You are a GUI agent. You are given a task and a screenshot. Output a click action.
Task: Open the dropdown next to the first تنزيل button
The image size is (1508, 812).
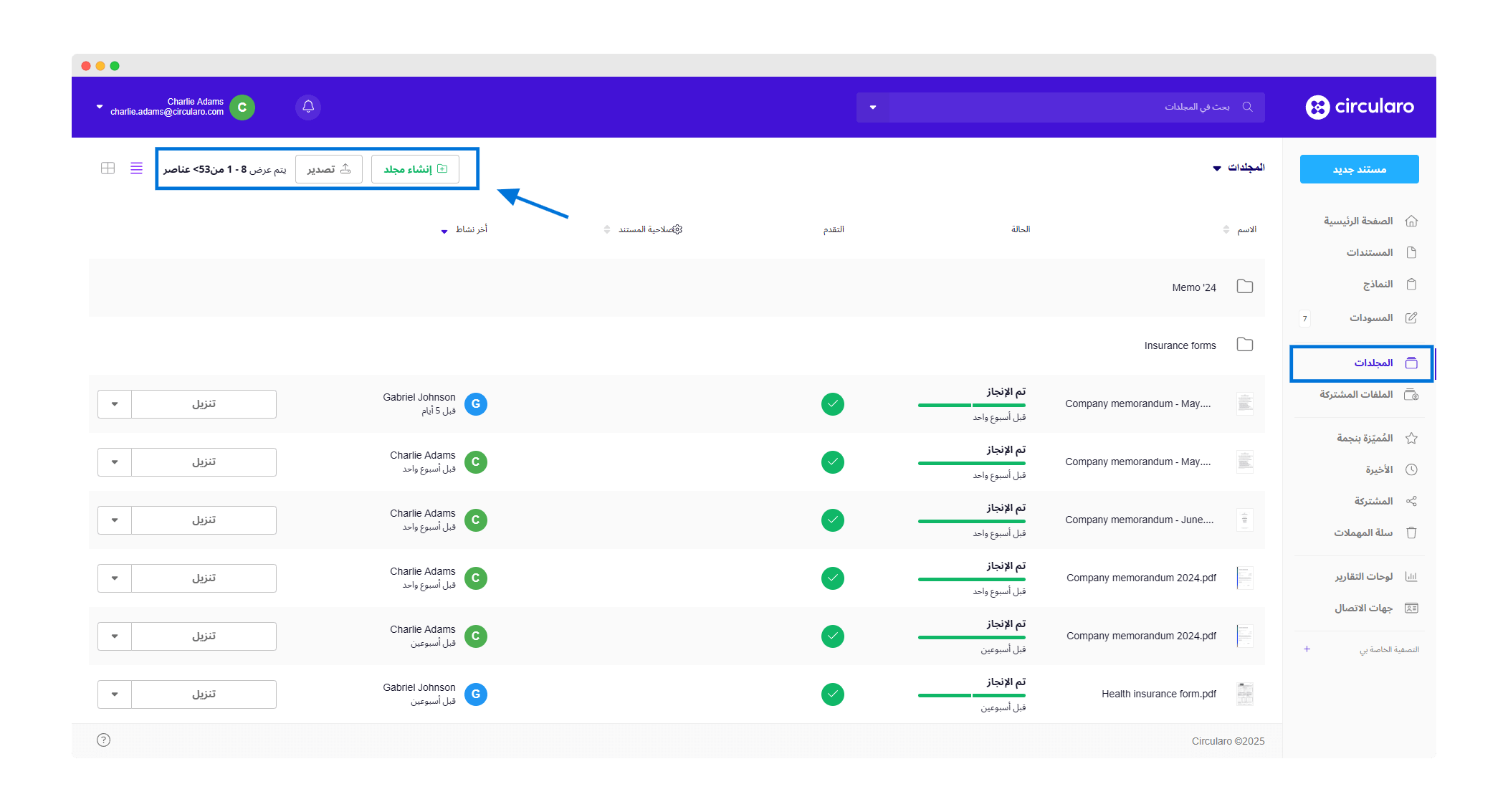pyautogui.click(x=115, y=404)
